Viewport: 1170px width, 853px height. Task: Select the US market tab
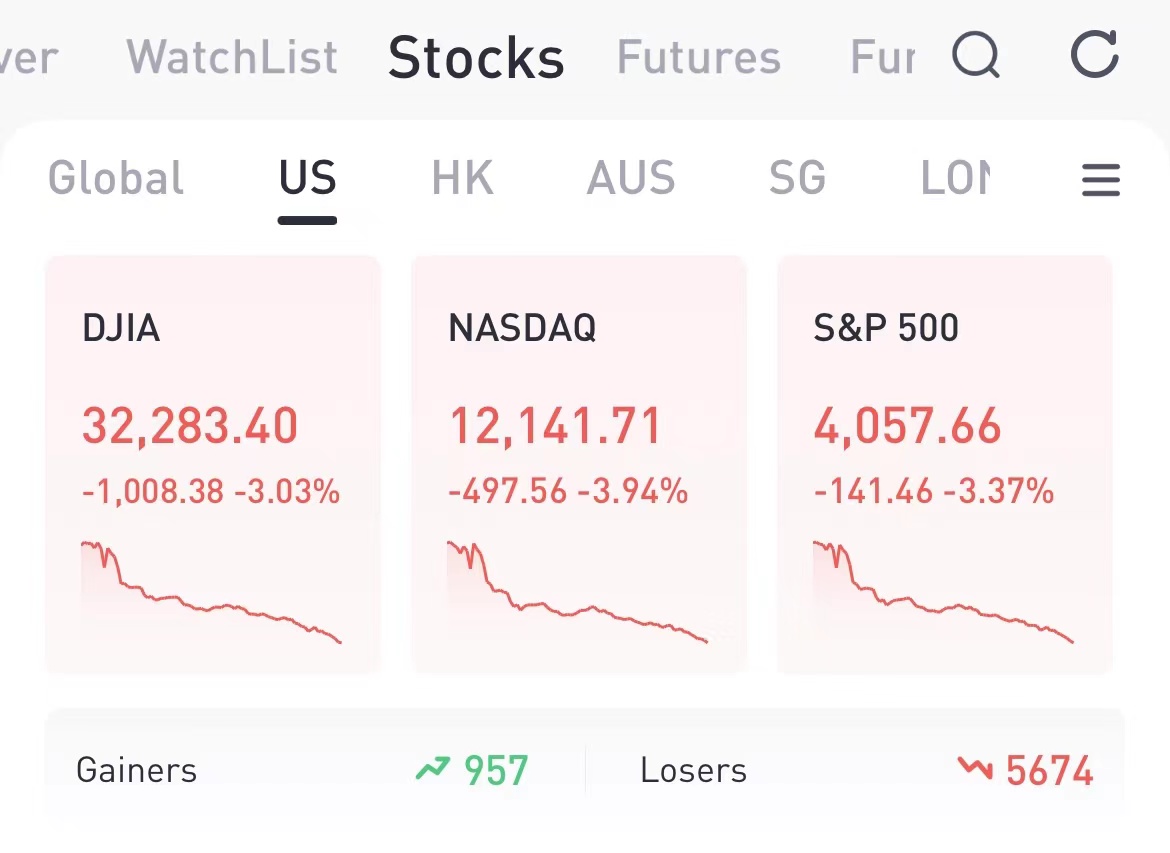coord(307,179)
